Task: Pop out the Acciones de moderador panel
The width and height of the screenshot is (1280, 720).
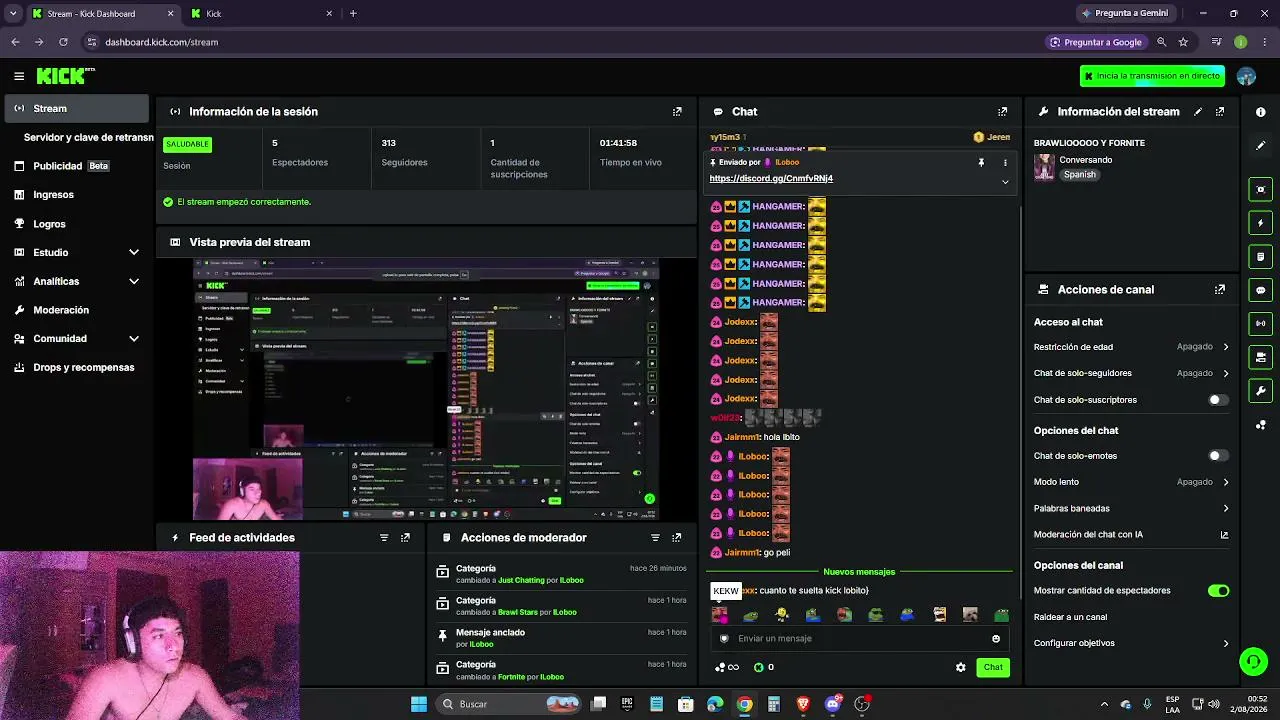Action: 677,538
